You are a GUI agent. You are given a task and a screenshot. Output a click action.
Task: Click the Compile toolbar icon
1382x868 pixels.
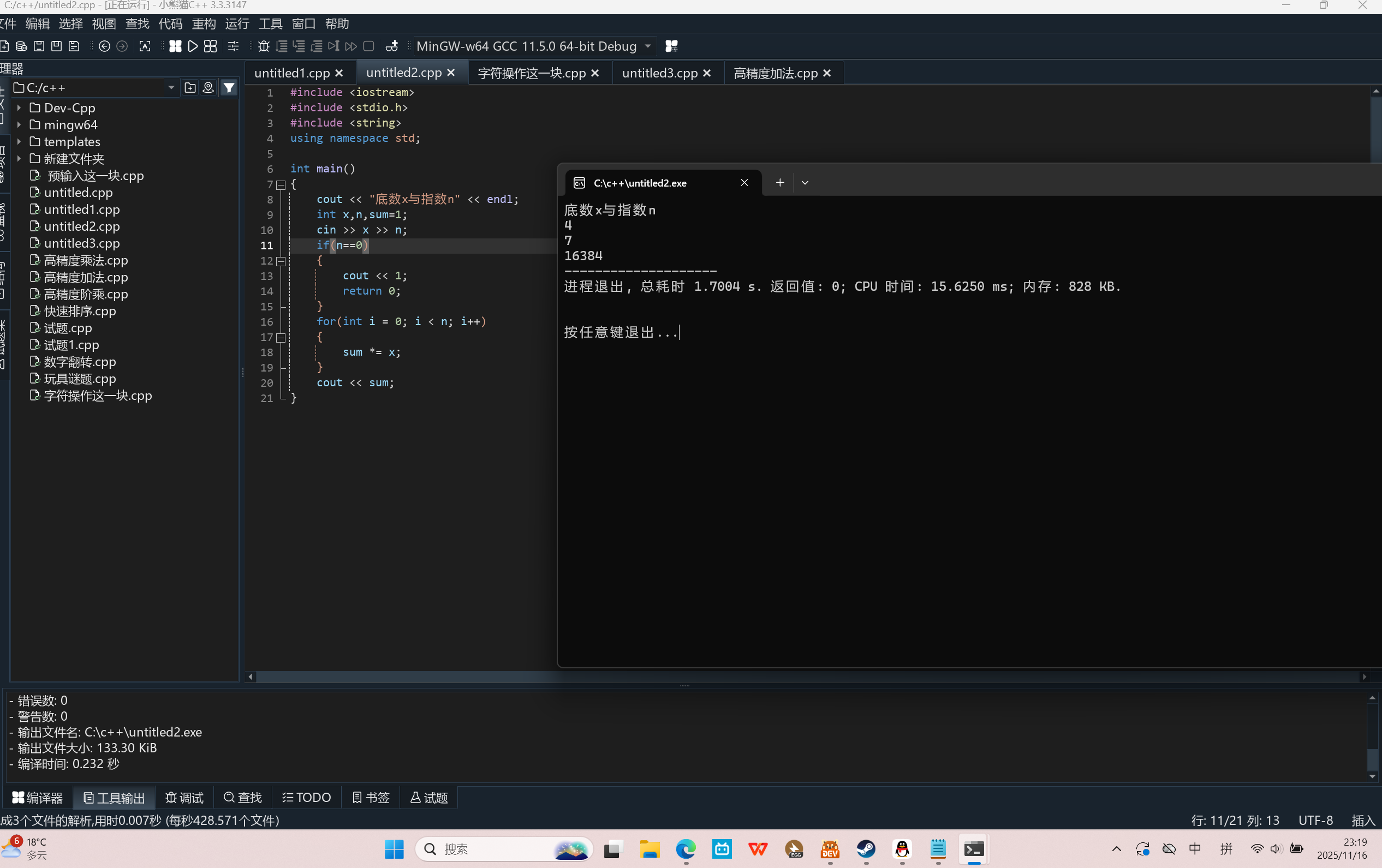pyautogui.click(x=175, y=46)
